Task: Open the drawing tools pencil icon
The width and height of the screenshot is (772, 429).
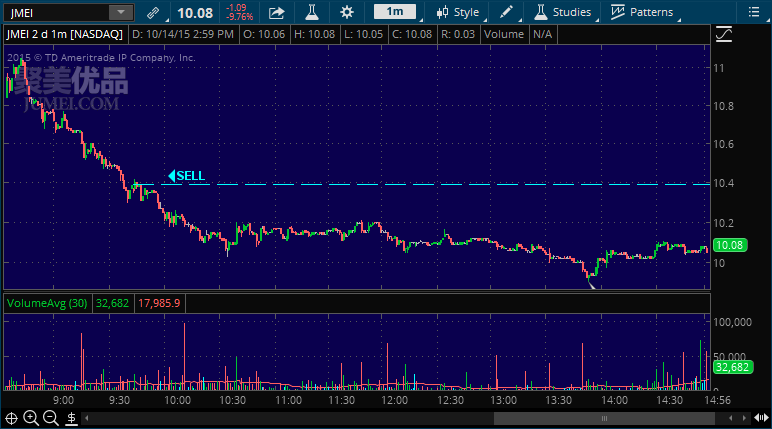Action: [506, 12]
